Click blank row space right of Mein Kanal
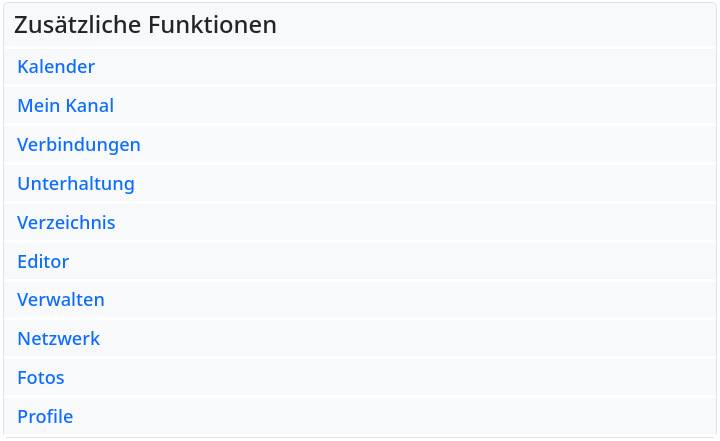Screen dimensions: 720x441 click(x=400, y=106)
